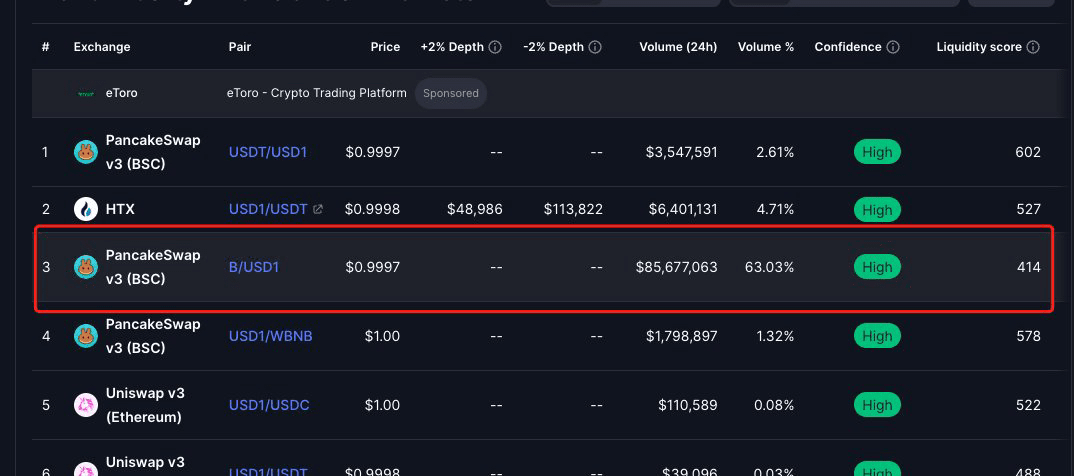Screen dimensions: 1074x476
Task: Click PancakeSwap v3 (BSC) name in row 3
Action: pos(153,266)
